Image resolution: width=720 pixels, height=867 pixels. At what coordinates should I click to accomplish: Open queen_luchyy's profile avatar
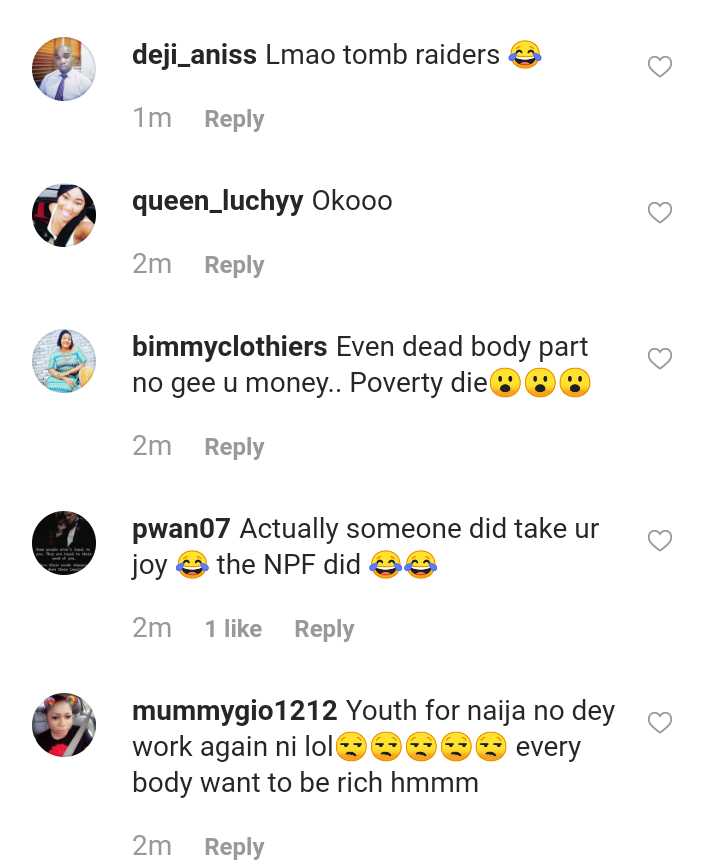(x=64, y=215)
